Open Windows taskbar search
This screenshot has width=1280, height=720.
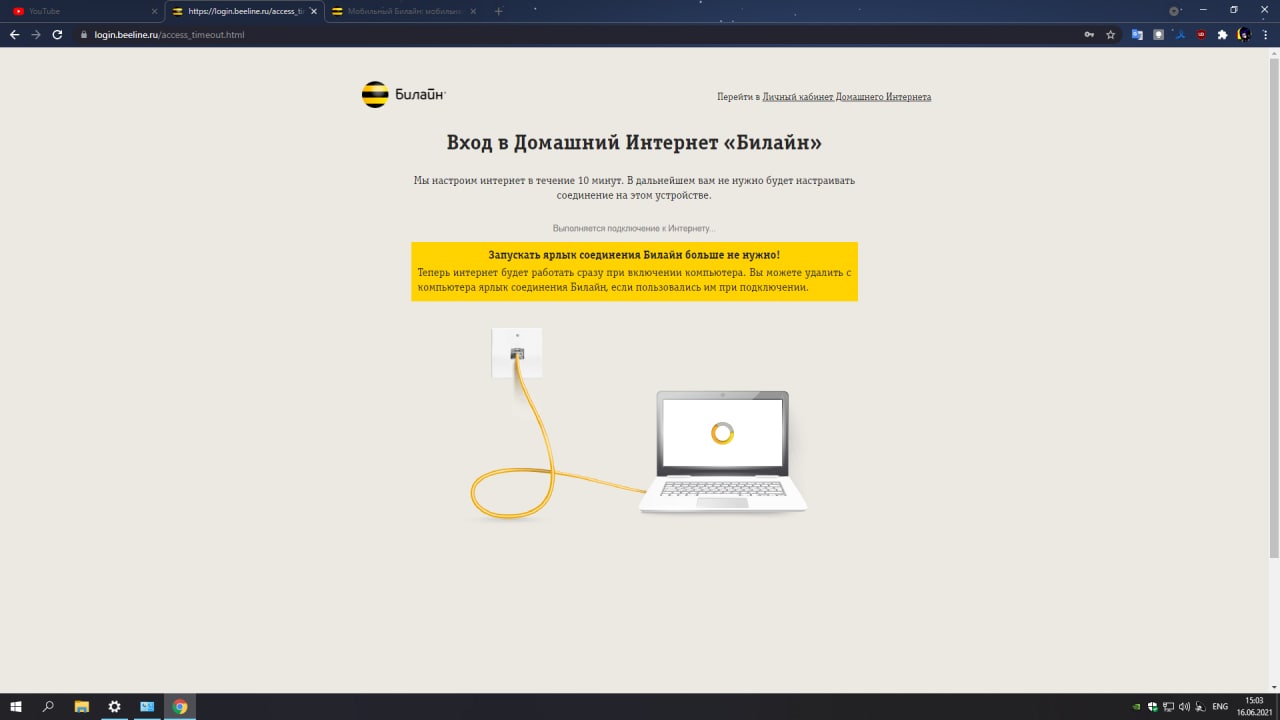coord(48,706)
